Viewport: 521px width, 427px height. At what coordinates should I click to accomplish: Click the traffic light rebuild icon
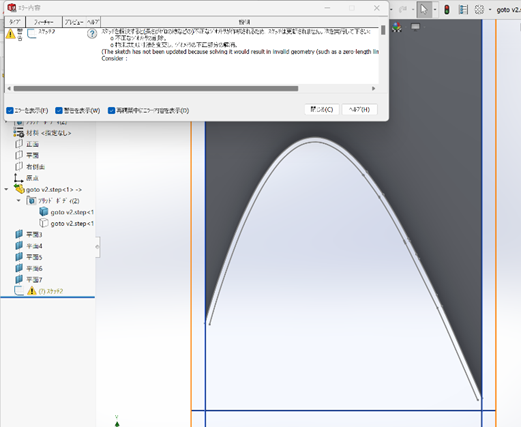point(446,10)
